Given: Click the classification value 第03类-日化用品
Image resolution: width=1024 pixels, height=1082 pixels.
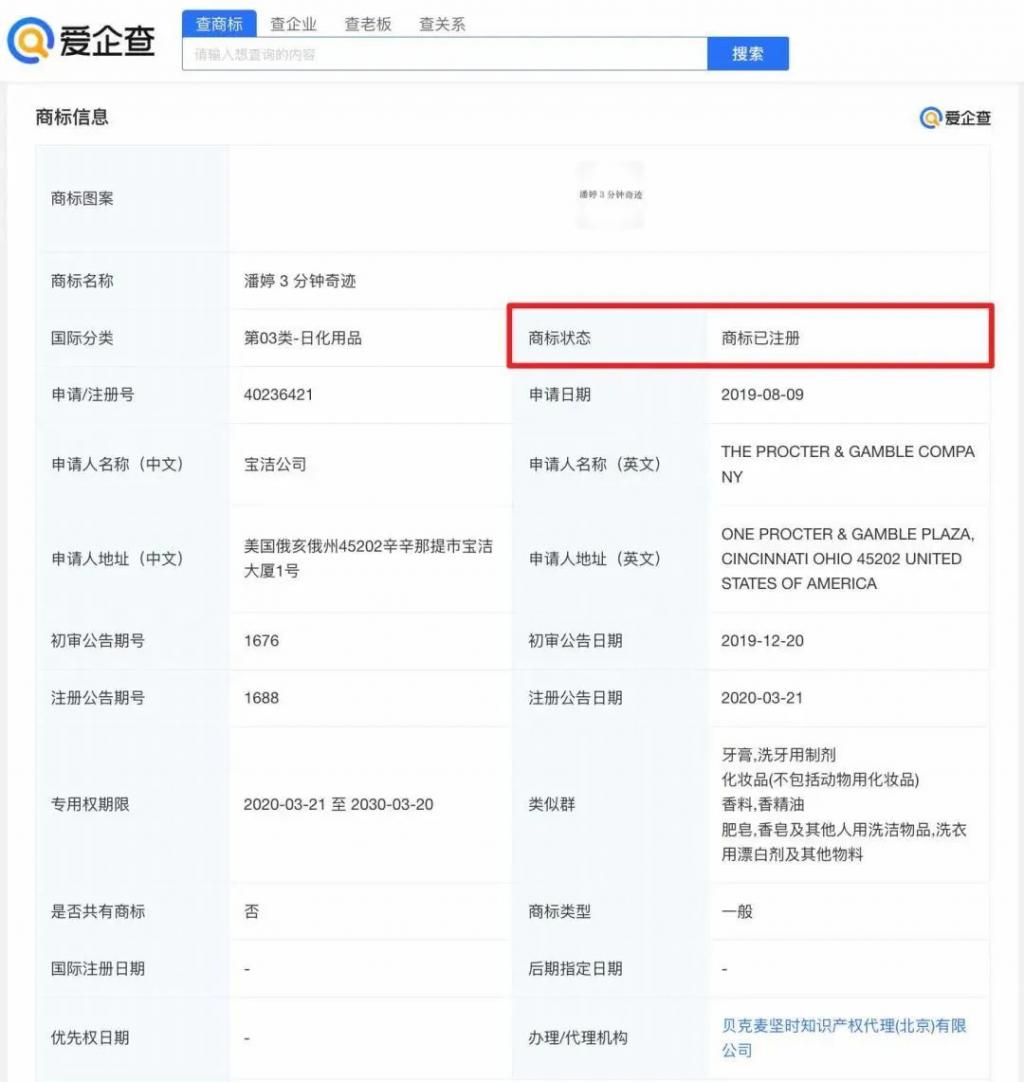Looking at the screenshot, I should click(302, 338).
